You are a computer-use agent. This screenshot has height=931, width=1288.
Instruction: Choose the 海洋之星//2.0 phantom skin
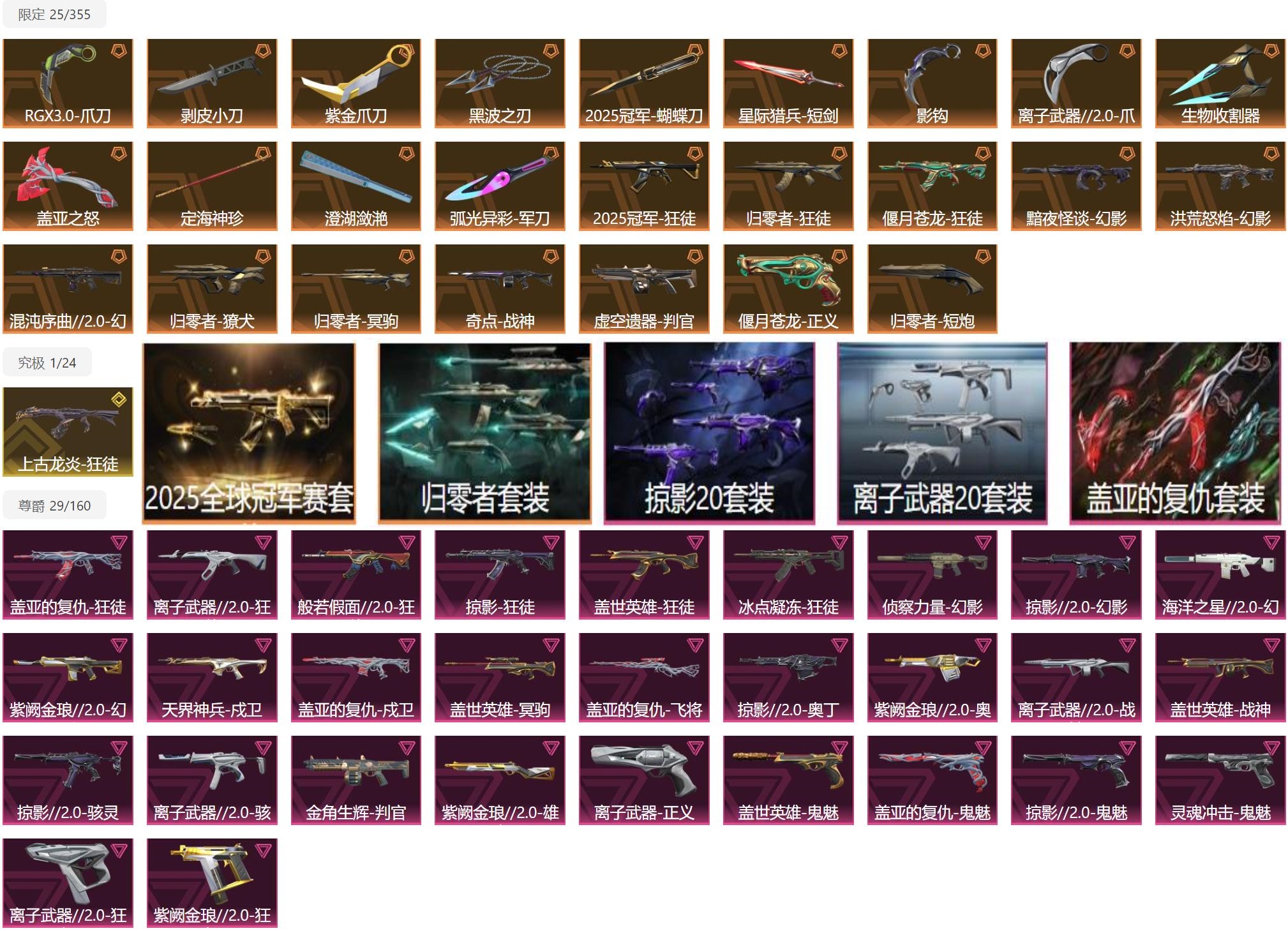[x=1220, y=574]
